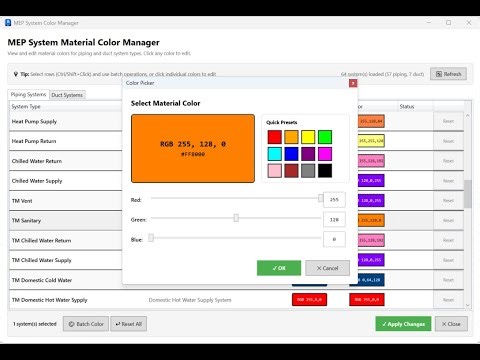Click the orange color preview panel
Image resolution: width=480 pixels, height=360 pixels.
[x=193, y=149]
